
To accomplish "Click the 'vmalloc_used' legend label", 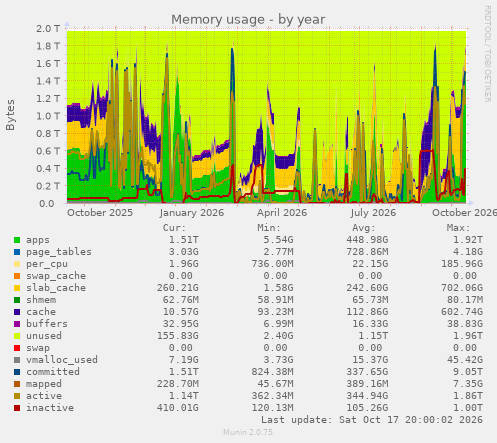I will pos(62,360).
